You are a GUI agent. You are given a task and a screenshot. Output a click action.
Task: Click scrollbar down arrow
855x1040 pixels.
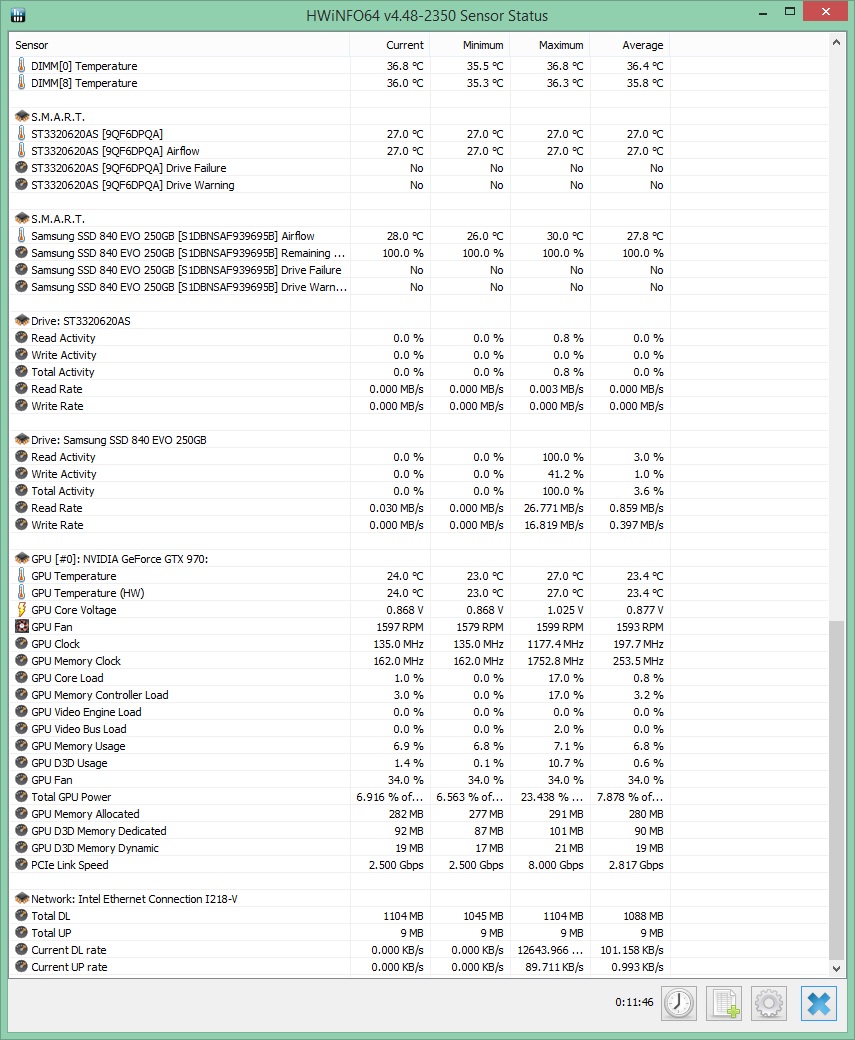coord(836,968)
